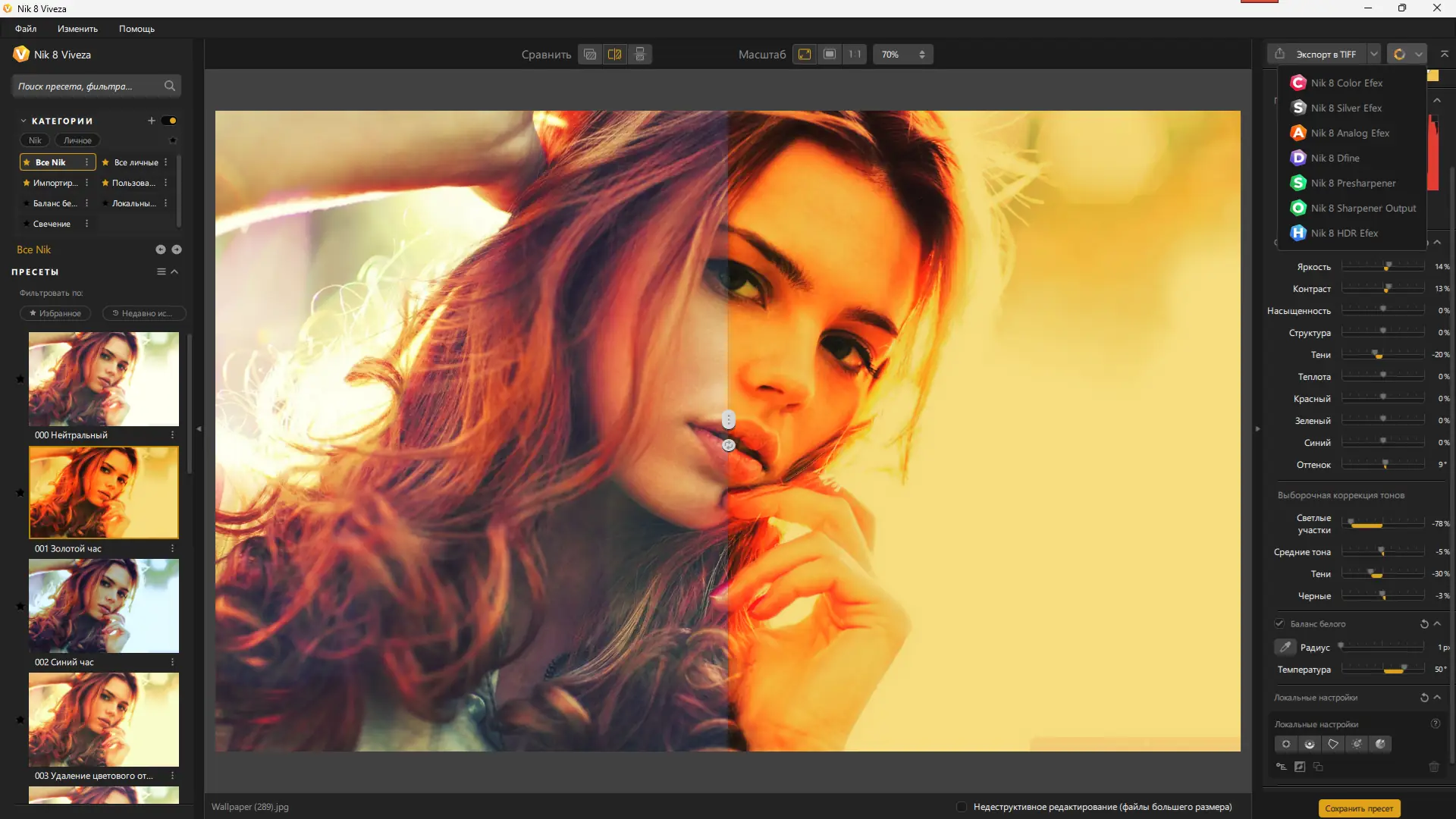Uncheck the Баланс белого checkbox

1279,623
